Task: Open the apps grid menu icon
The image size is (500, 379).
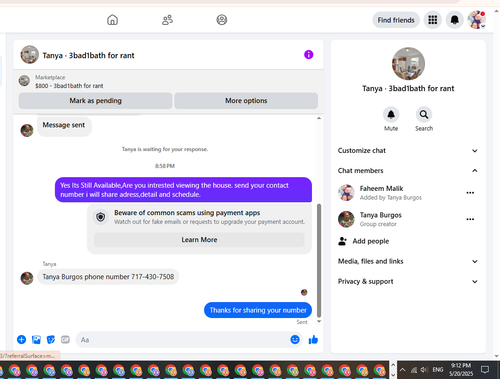Action: (433, 20)
